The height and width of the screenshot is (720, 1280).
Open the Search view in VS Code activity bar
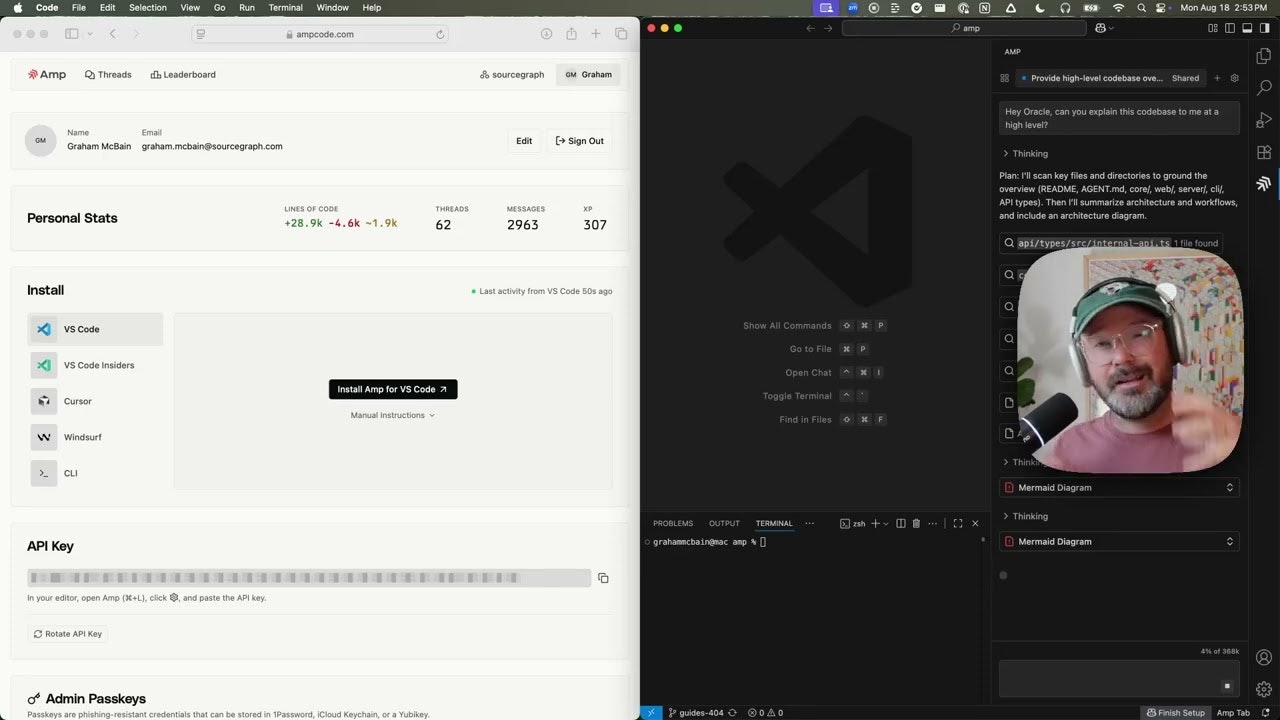pyautogui.click(x=1264, y=88)
